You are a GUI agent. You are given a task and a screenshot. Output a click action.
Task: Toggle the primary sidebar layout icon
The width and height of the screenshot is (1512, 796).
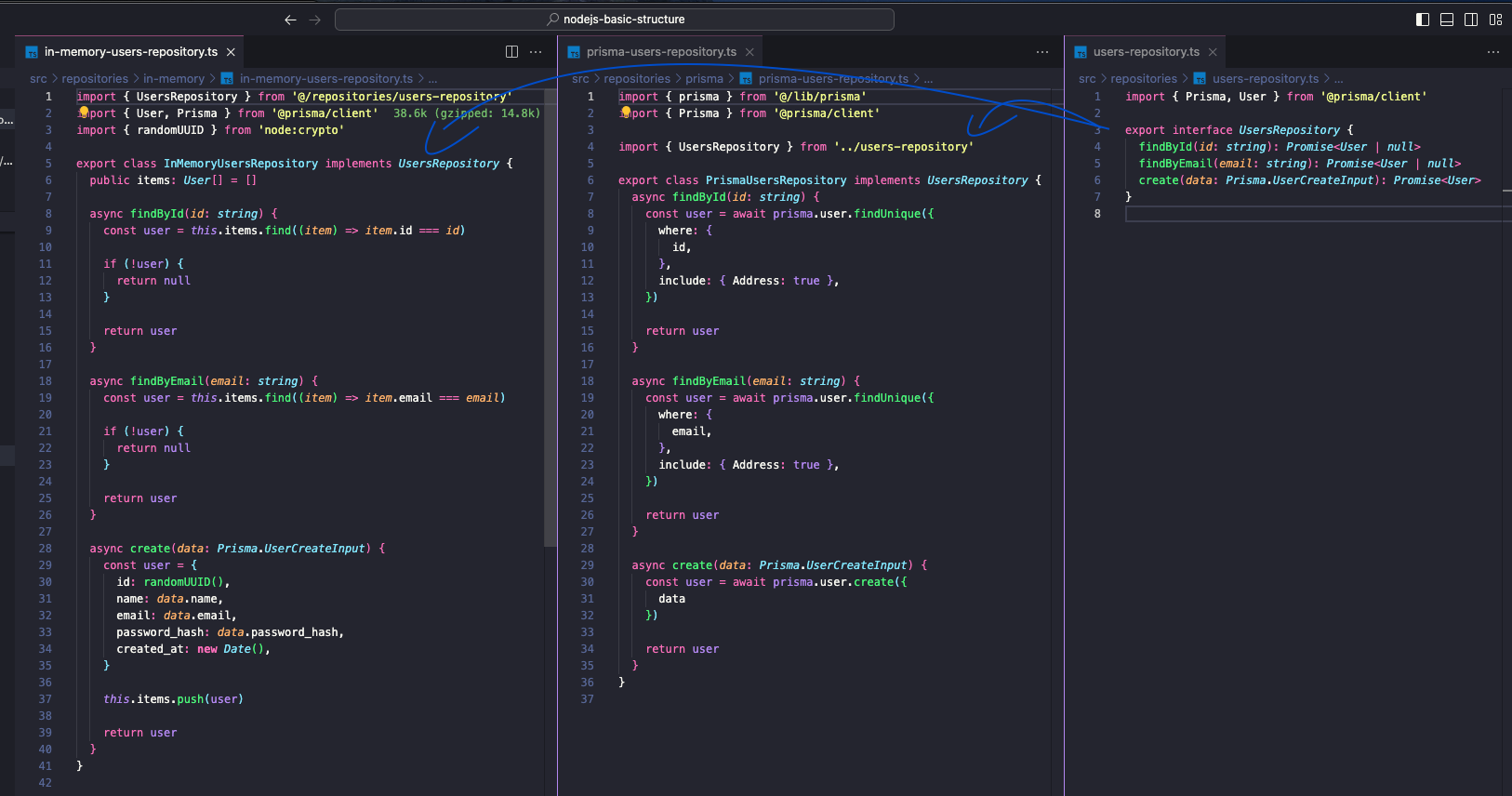(1423, 20)
